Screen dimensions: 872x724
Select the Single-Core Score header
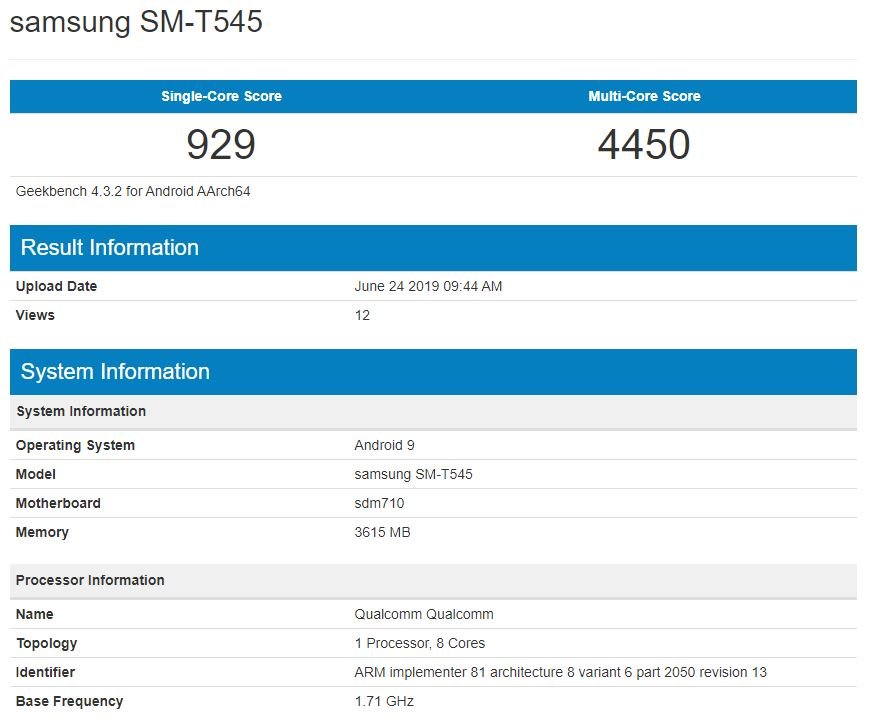[221, 96]
